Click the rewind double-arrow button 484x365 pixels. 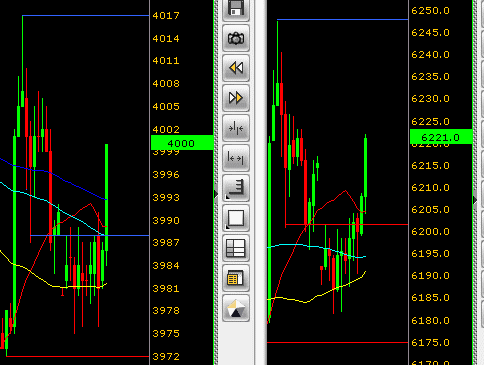click(236, 68)
